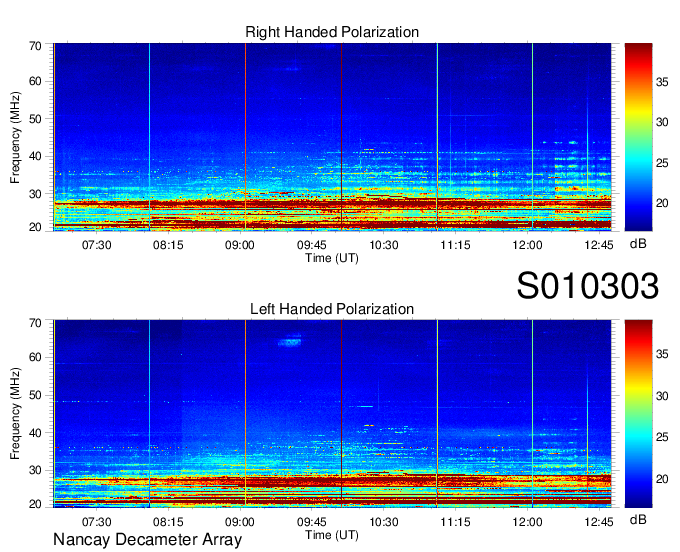Screen dimensions: 680x552
Task: Click the "25" value on Right Handed color bar
Action: 662,163
